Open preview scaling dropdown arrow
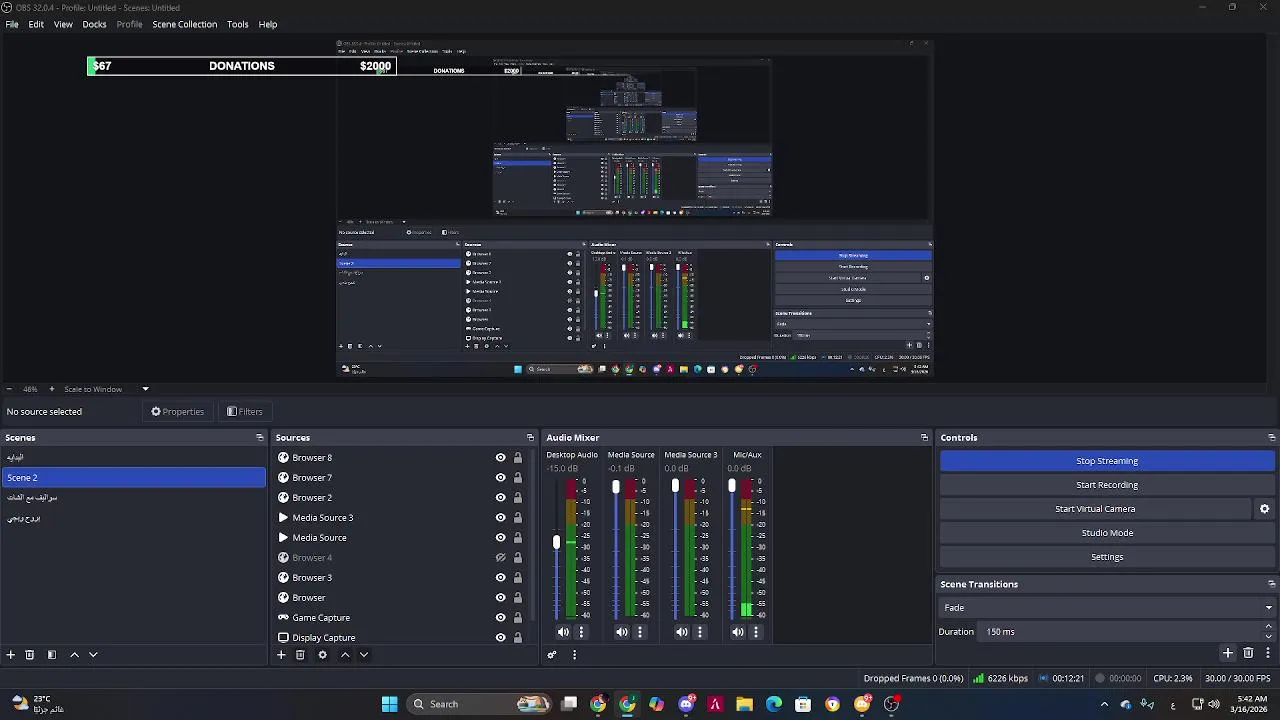Screen dimensions: 1280x720 (145, 389)
